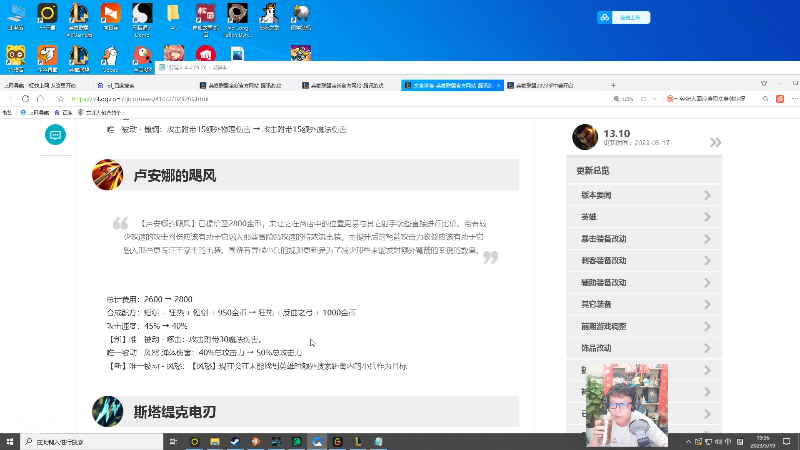Open the sheep game desktop shortcut
This screenshot has height=450, width=800.
(301, 17)
